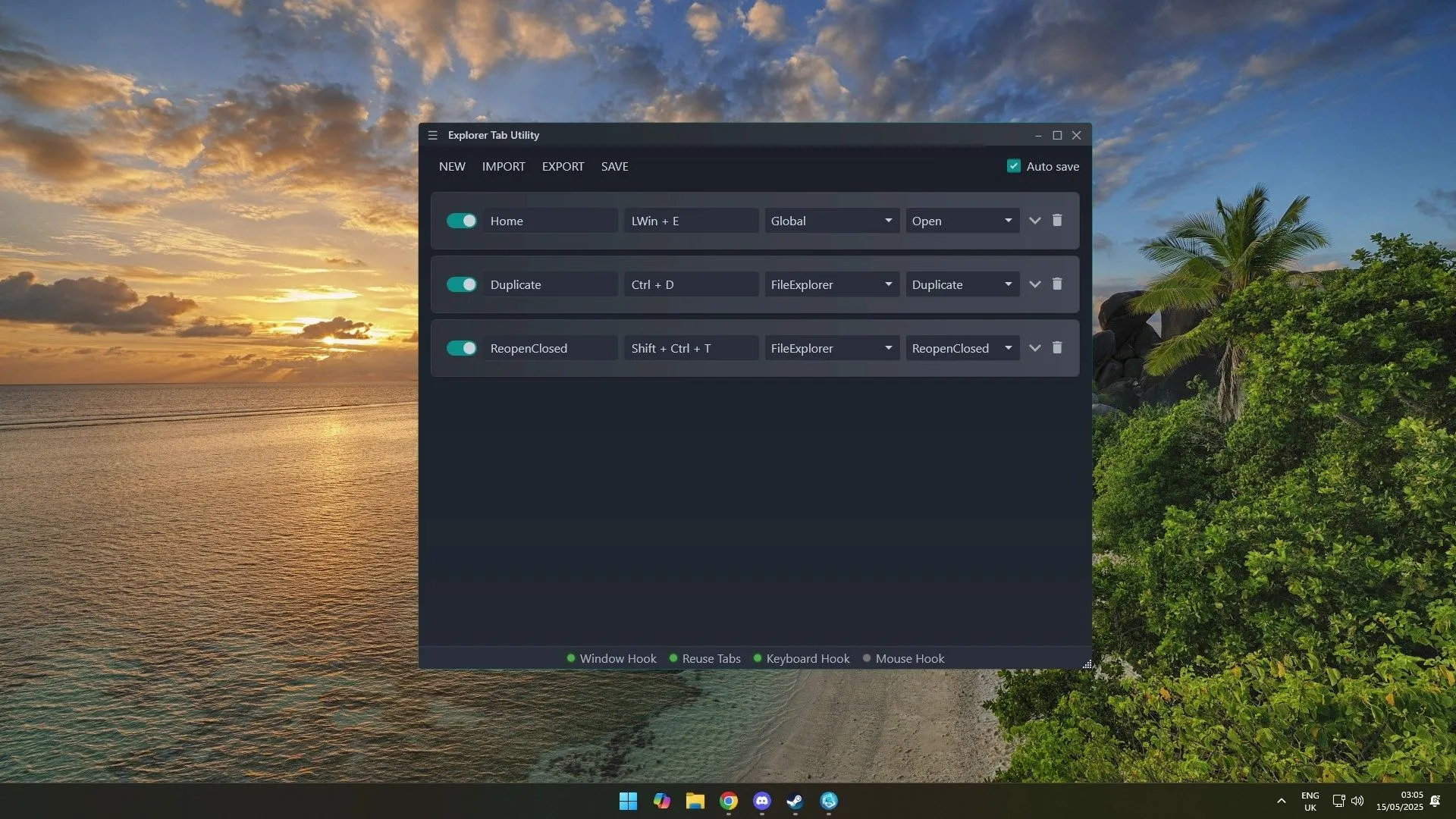The image size is (1456, 819).
Task: Delete the Duplicate hotkey profile
Action: point(1057,284)
